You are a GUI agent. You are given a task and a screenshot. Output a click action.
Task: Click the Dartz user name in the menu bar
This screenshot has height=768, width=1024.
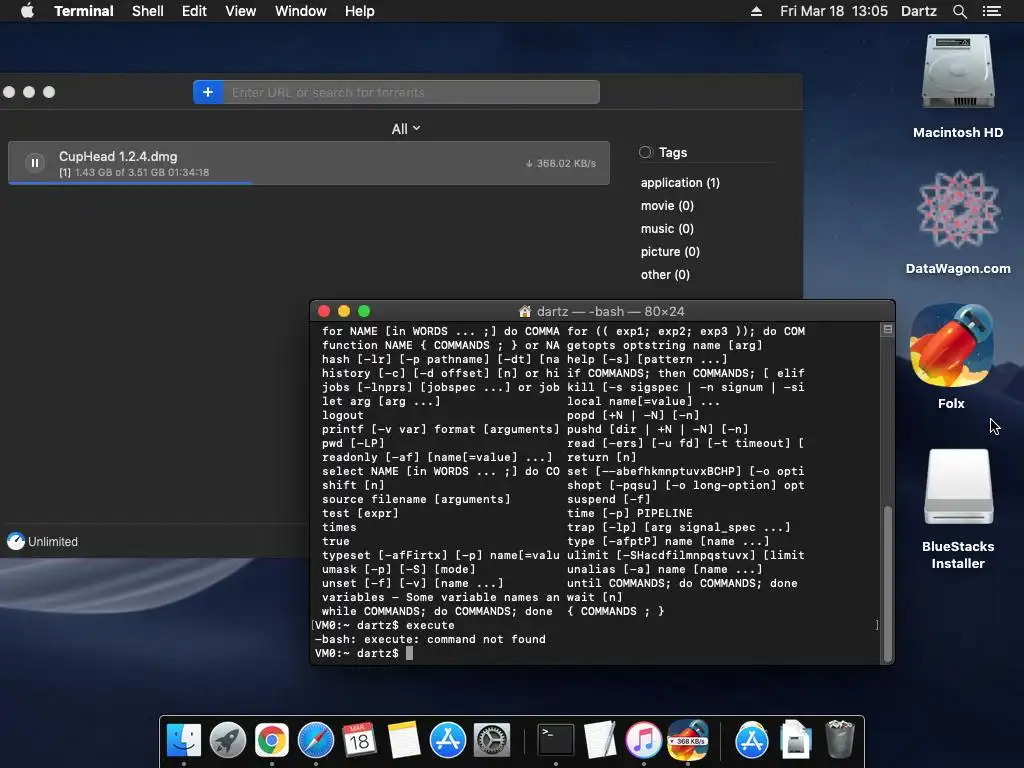[x=918, y=11]
